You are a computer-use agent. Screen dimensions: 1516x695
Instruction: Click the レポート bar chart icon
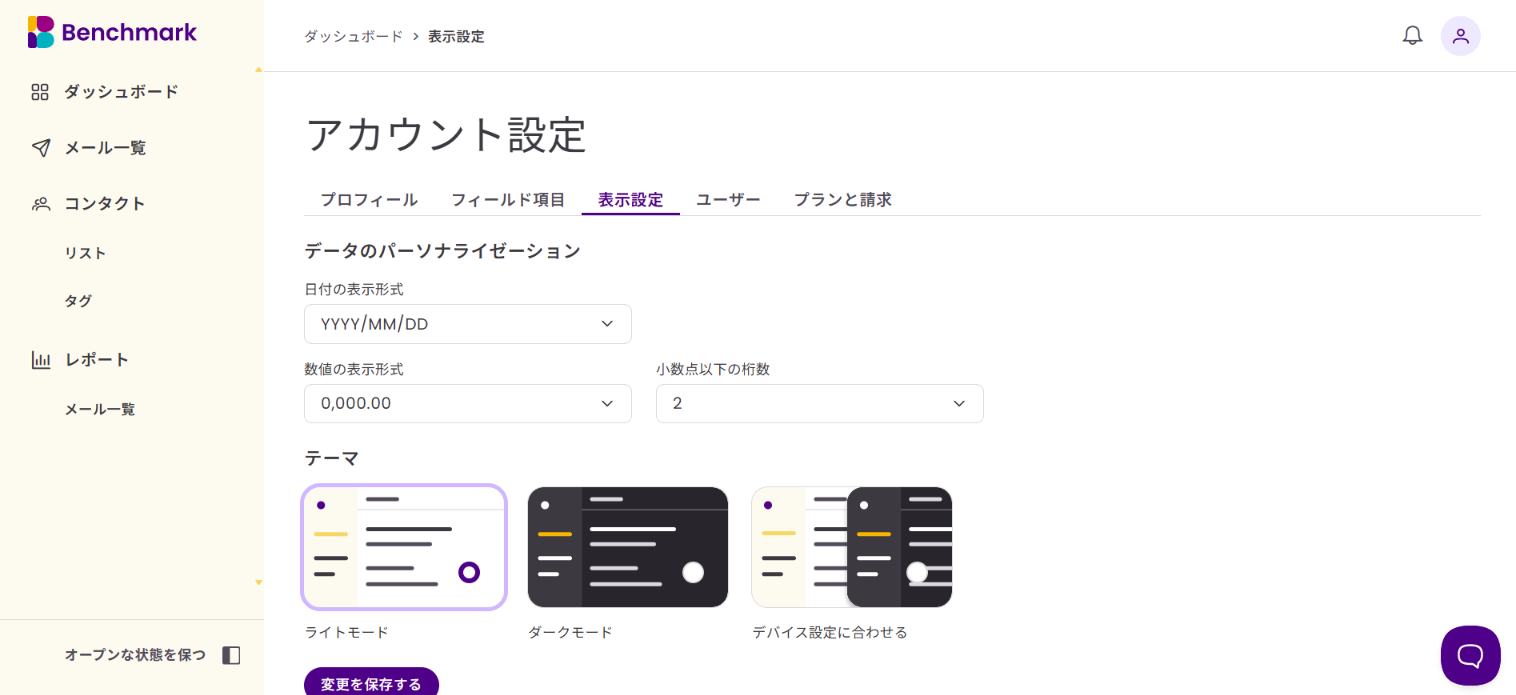(40, 360)
